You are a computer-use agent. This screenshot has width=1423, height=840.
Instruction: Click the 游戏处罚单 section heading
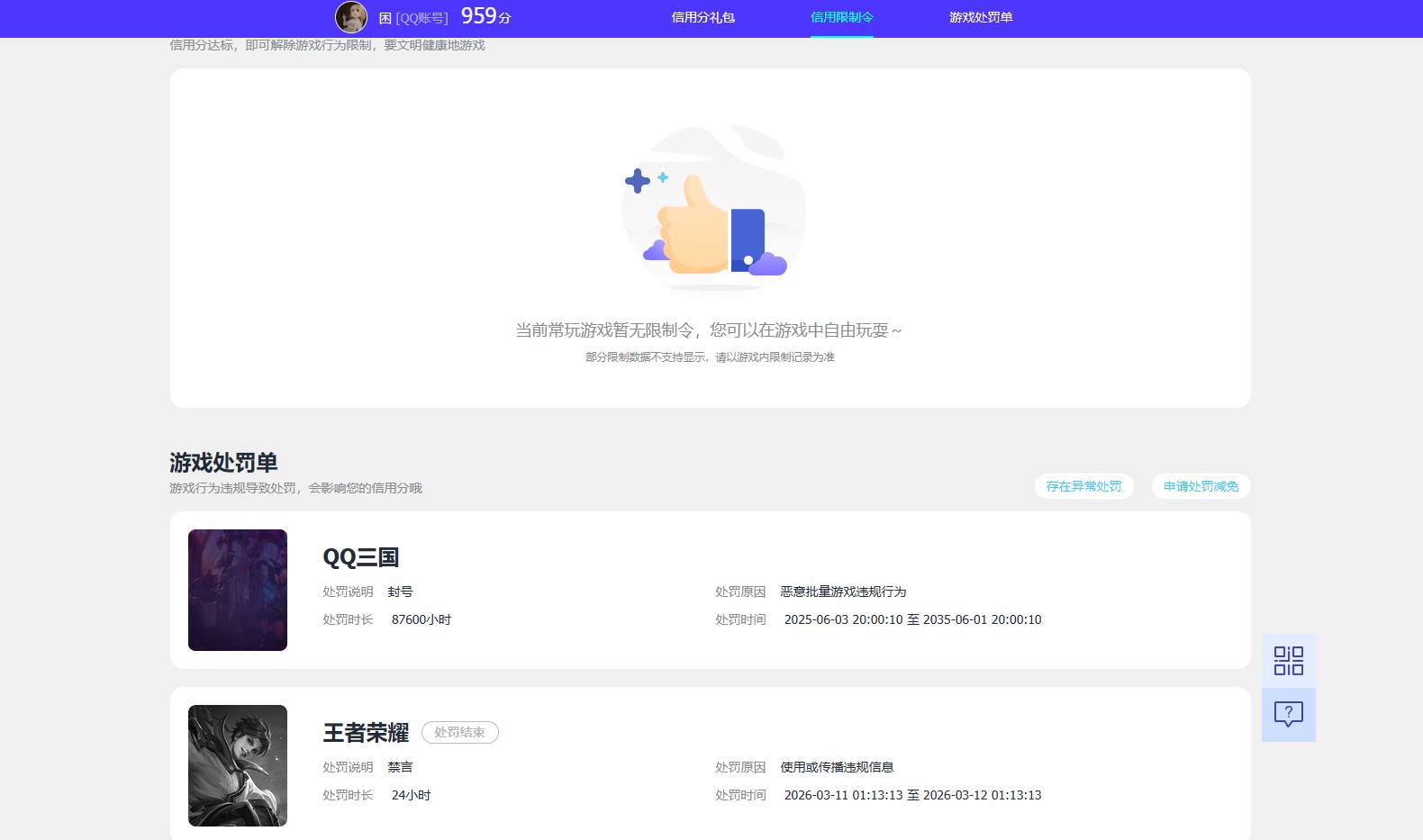[223, 463]
